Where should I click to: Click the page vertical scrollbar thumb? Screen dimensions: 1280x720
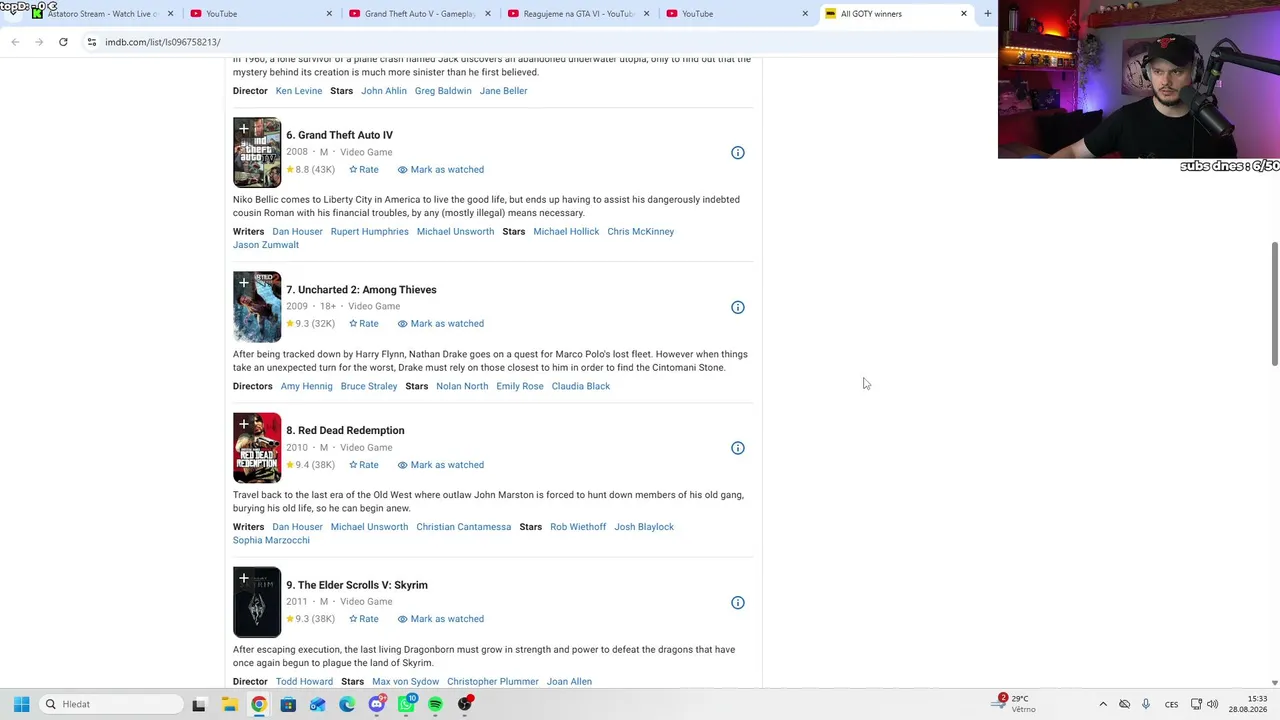(x=1274, y=303)
